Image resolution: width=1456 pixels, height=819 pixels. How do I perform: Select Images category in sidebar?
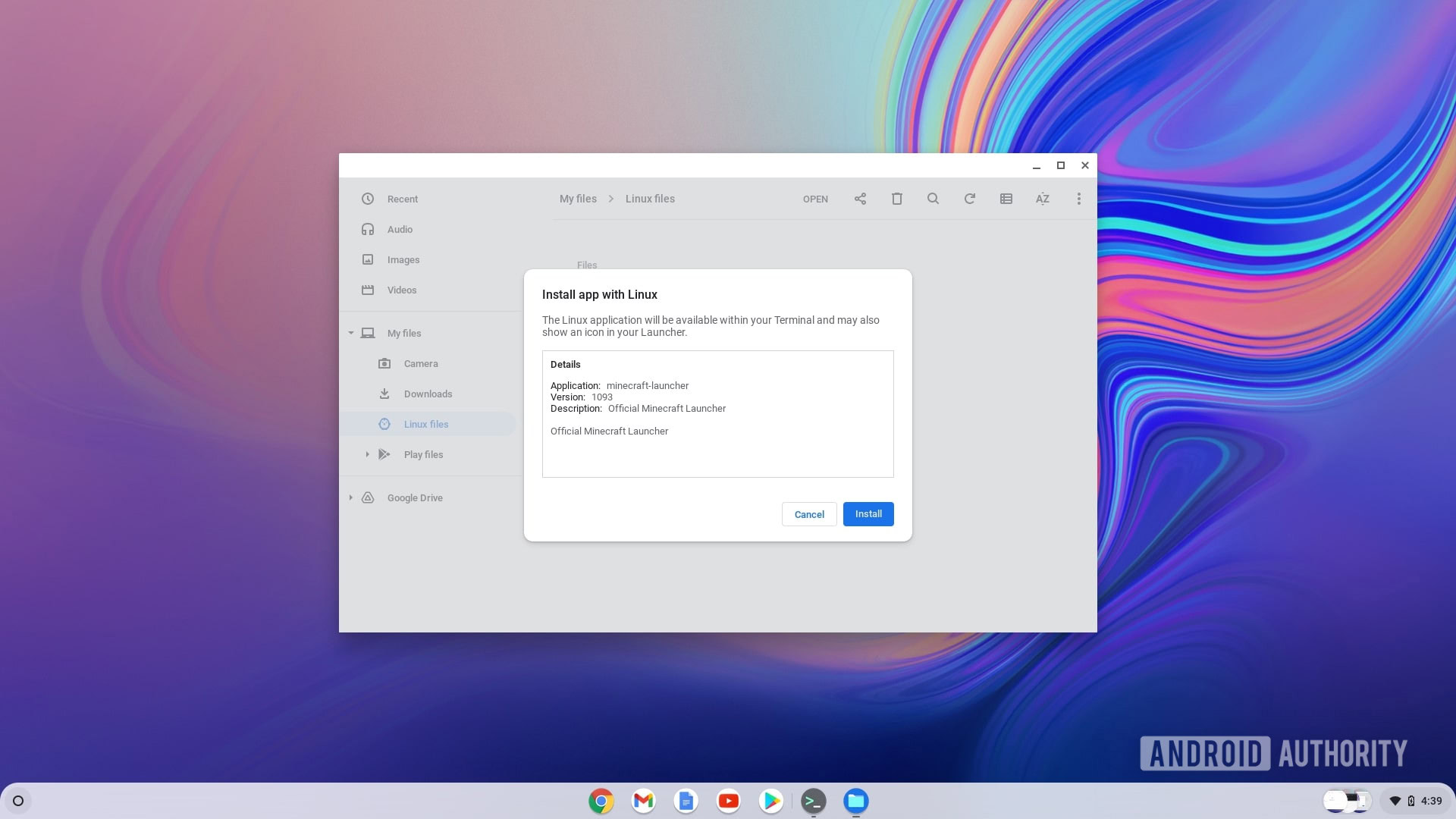click(x=404, y=259)
